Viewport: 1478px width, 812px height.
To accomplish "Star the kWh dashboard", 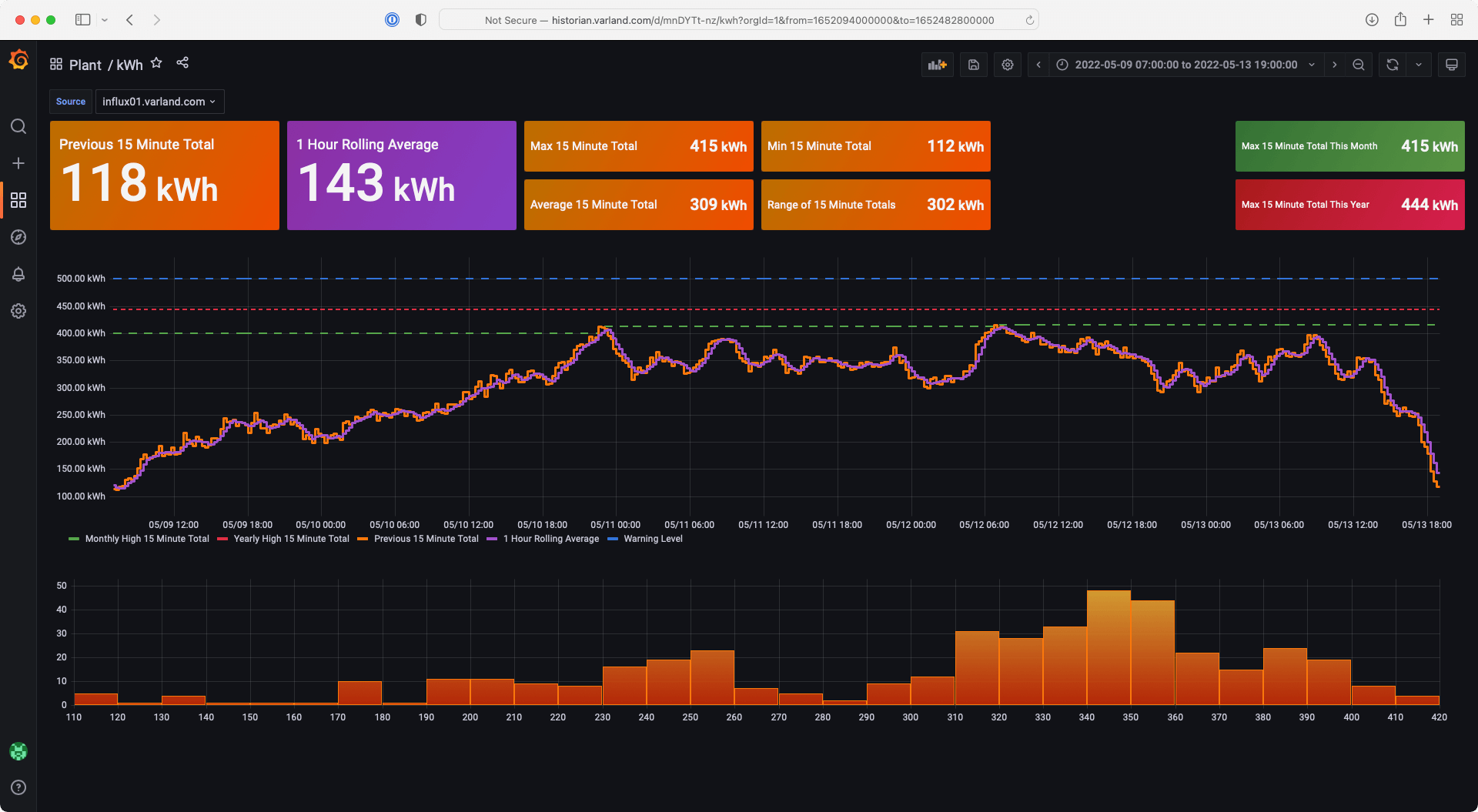I will click(156, 62).
